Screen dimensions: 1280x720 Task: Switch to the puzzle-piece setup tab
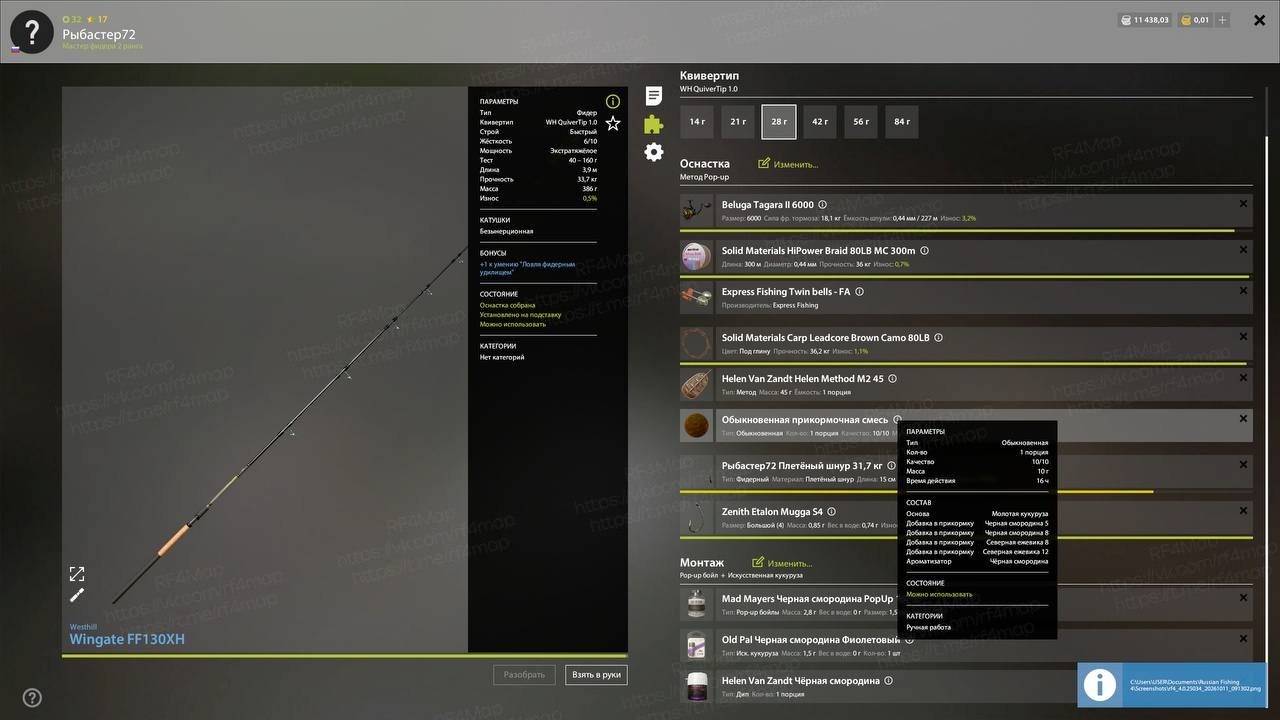coord(654,124)
